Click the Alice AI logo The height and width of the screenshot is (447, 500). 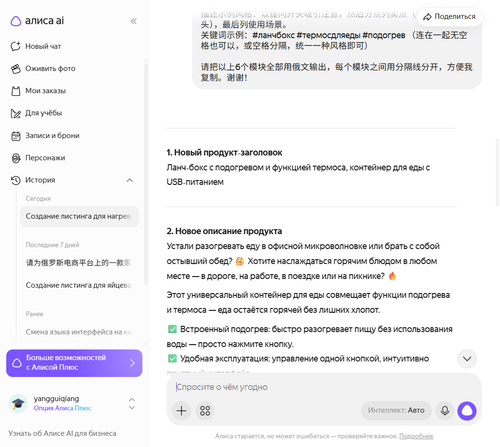pyautogui.click(x=37, y=21)
